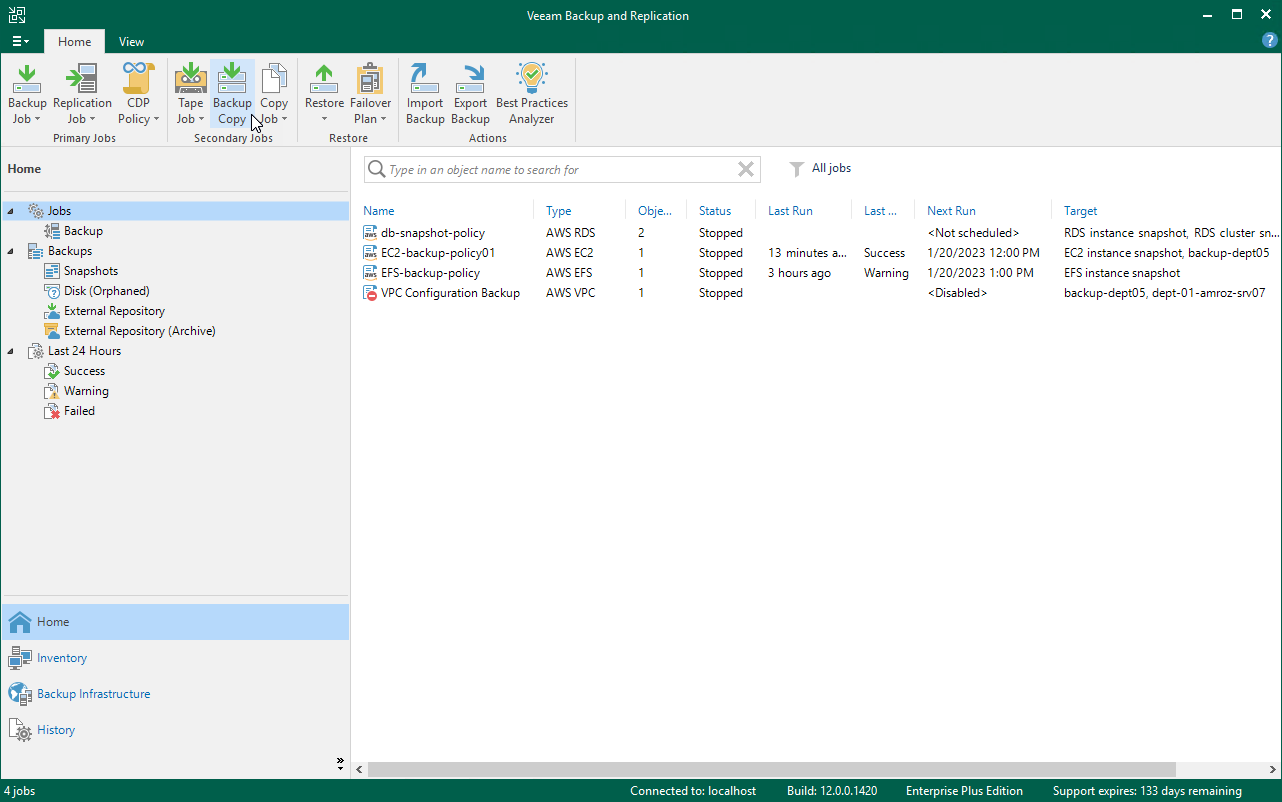Viewport: 1282px width, 802px height.
Task: Select Success under Last 24 Hours
Action: tap(84, 371)
